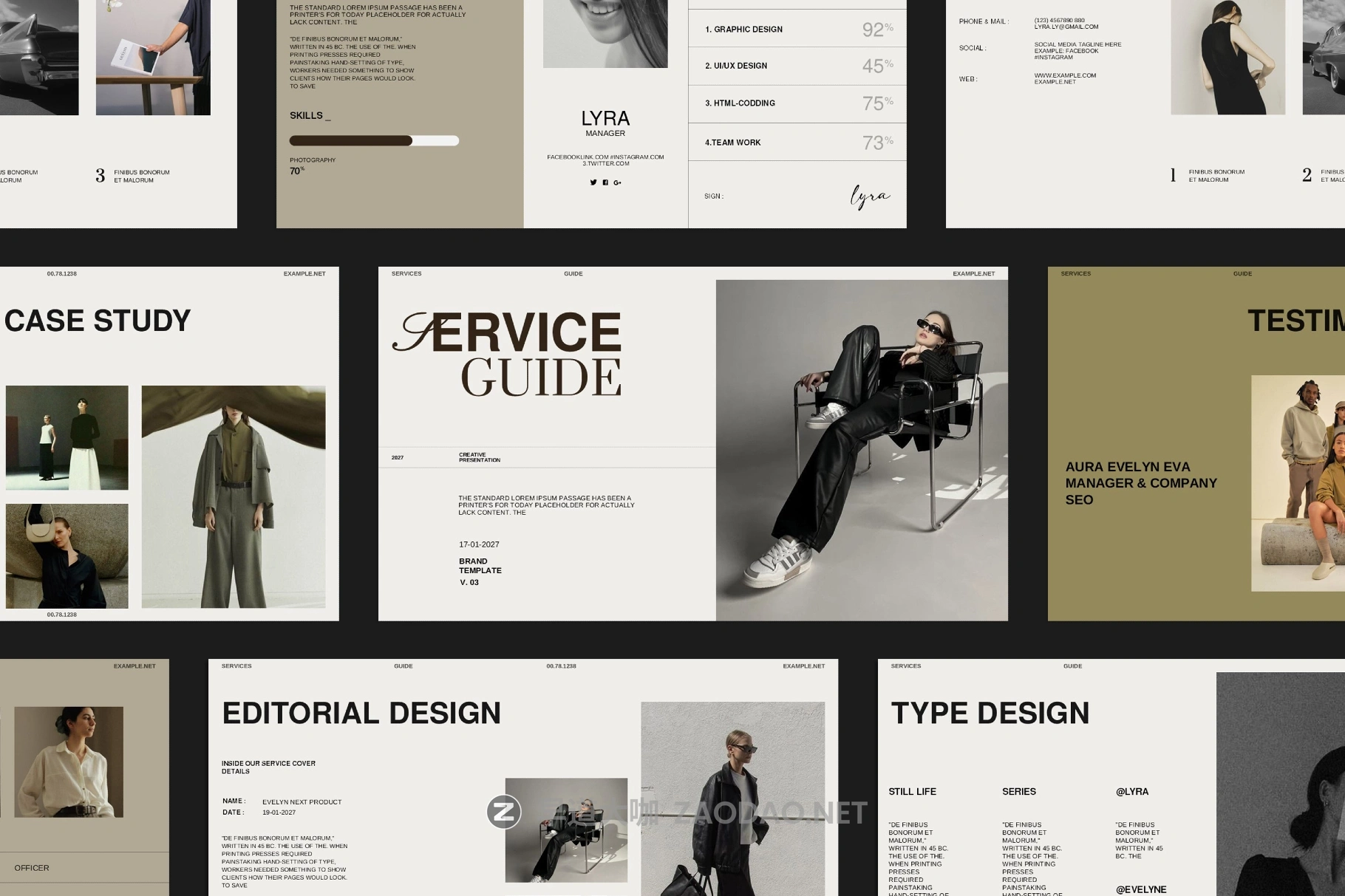Click the 00.78.1238 number on Case Study slide
The width and height of the screenshot is (1345, 896).
click(64, 273)
